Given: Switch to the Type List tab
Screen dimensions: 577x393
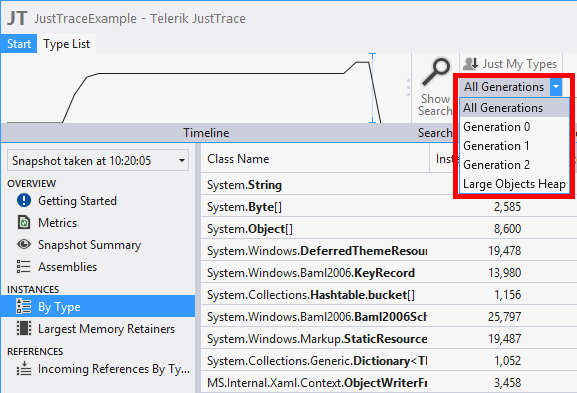Looking at the screenshot, I should (67, 44).
